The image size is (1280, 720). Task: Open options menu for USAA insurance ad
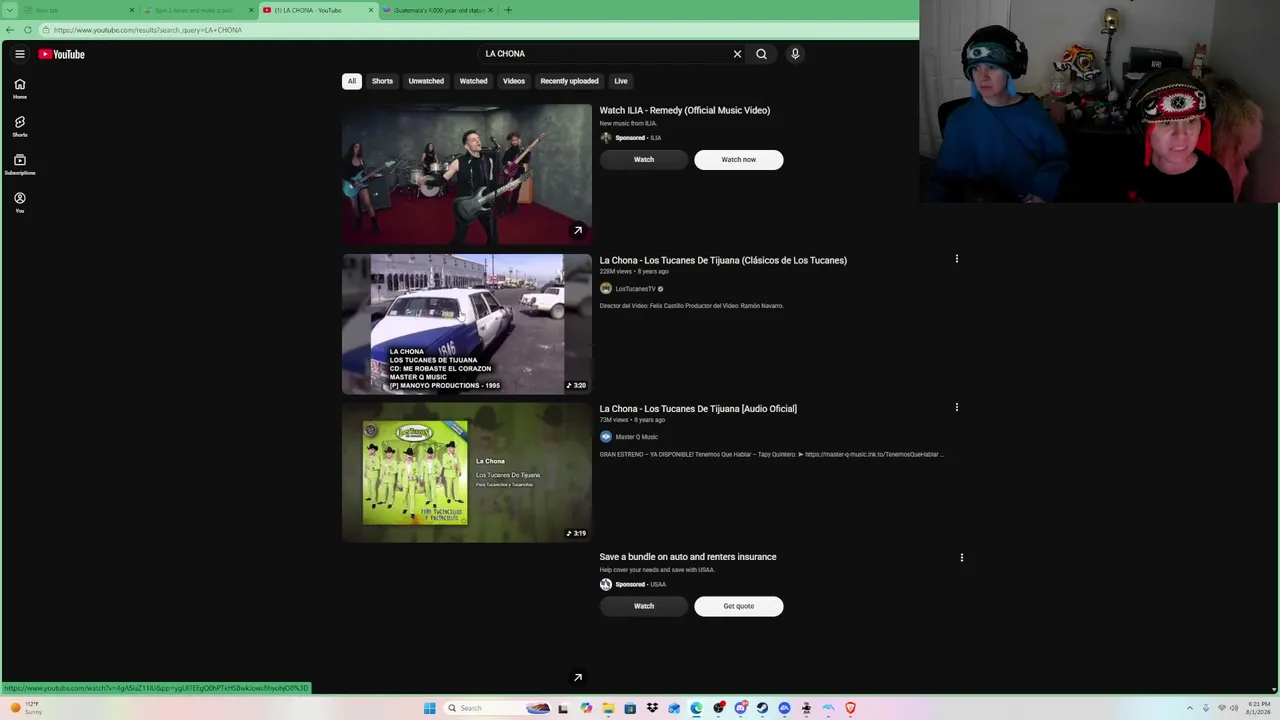961,557
